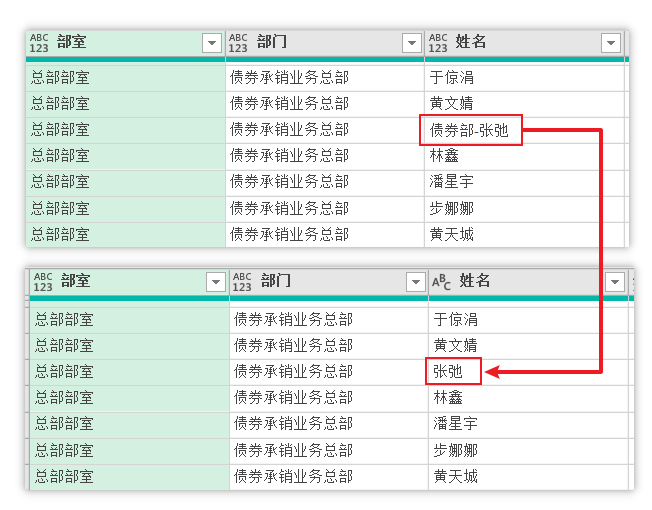Click name 于倞涓 in lower table
Image resolution: width=652 pixels, height=510 pixels.
(456, 320)
